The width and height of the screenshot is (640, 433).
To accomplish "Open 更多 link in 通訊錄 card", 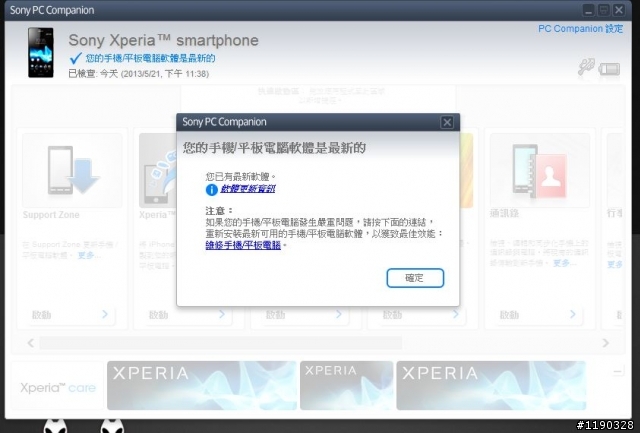I will pyautogui.click(x=564, y=263).
